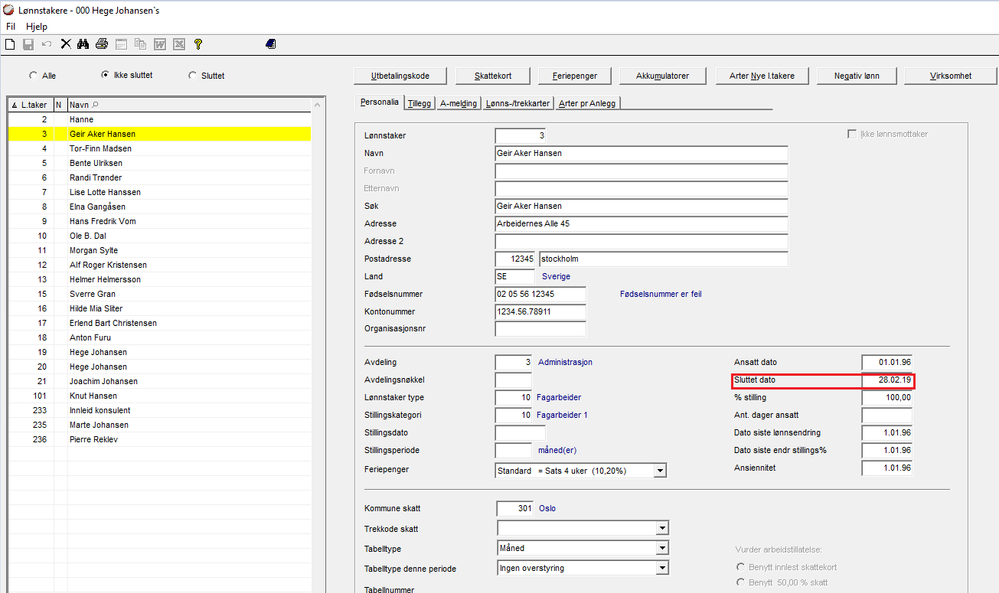This screenshot has width=999, height=593.
Task: Select the Sluttet radio button
Action: 192,75
